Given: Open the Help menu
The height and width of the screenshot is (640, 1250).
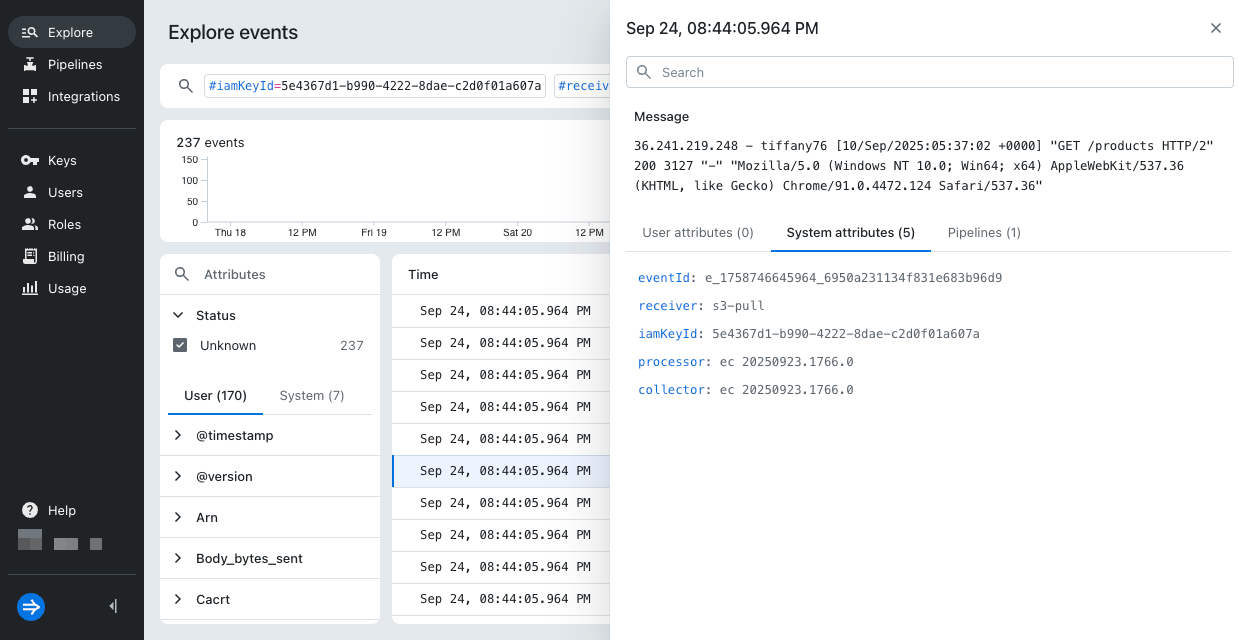Looking at the screenshot, I should point(61,510).
